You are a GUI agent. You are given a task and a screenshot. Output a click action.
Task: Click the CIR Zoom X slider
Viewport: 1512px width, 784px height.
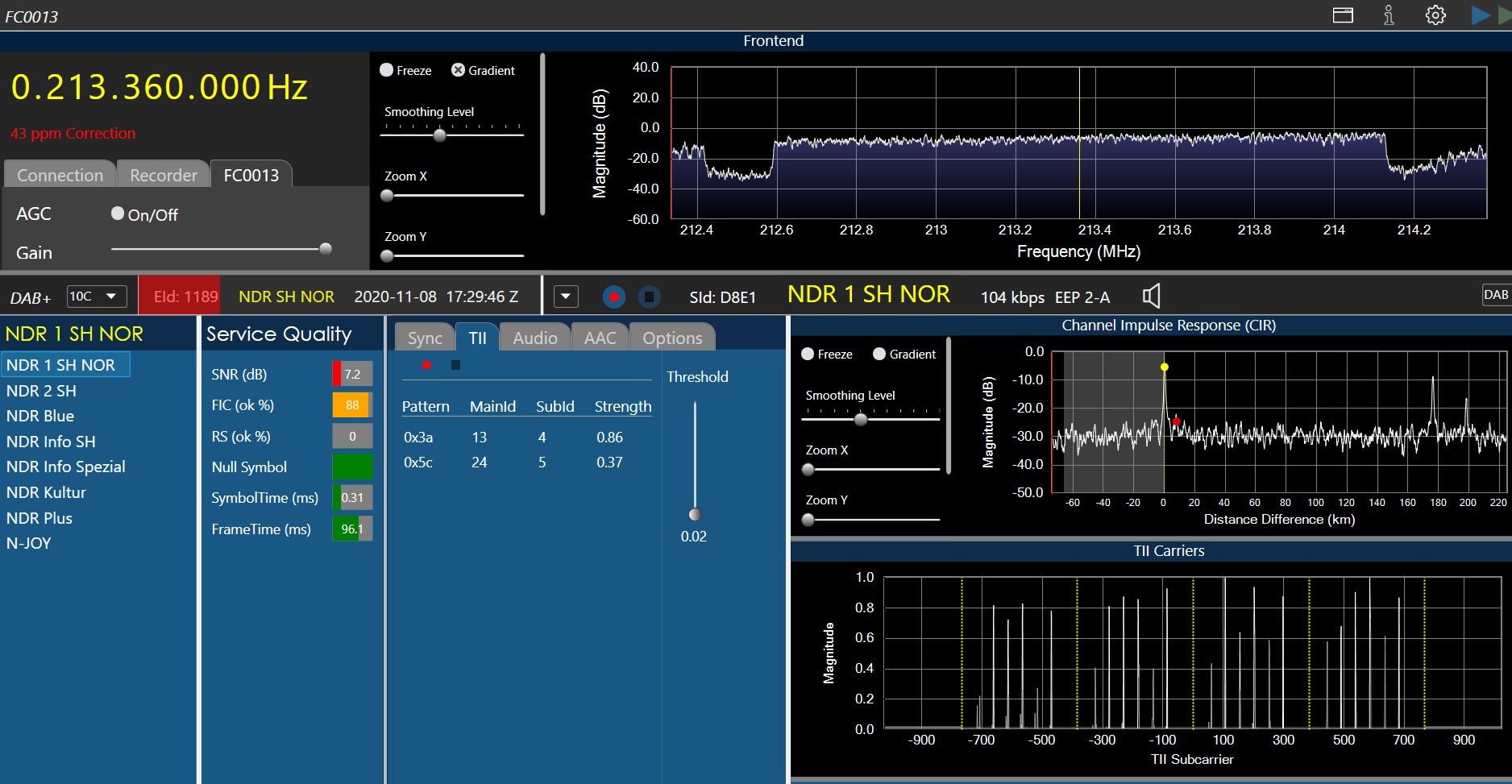click(870, 469)
